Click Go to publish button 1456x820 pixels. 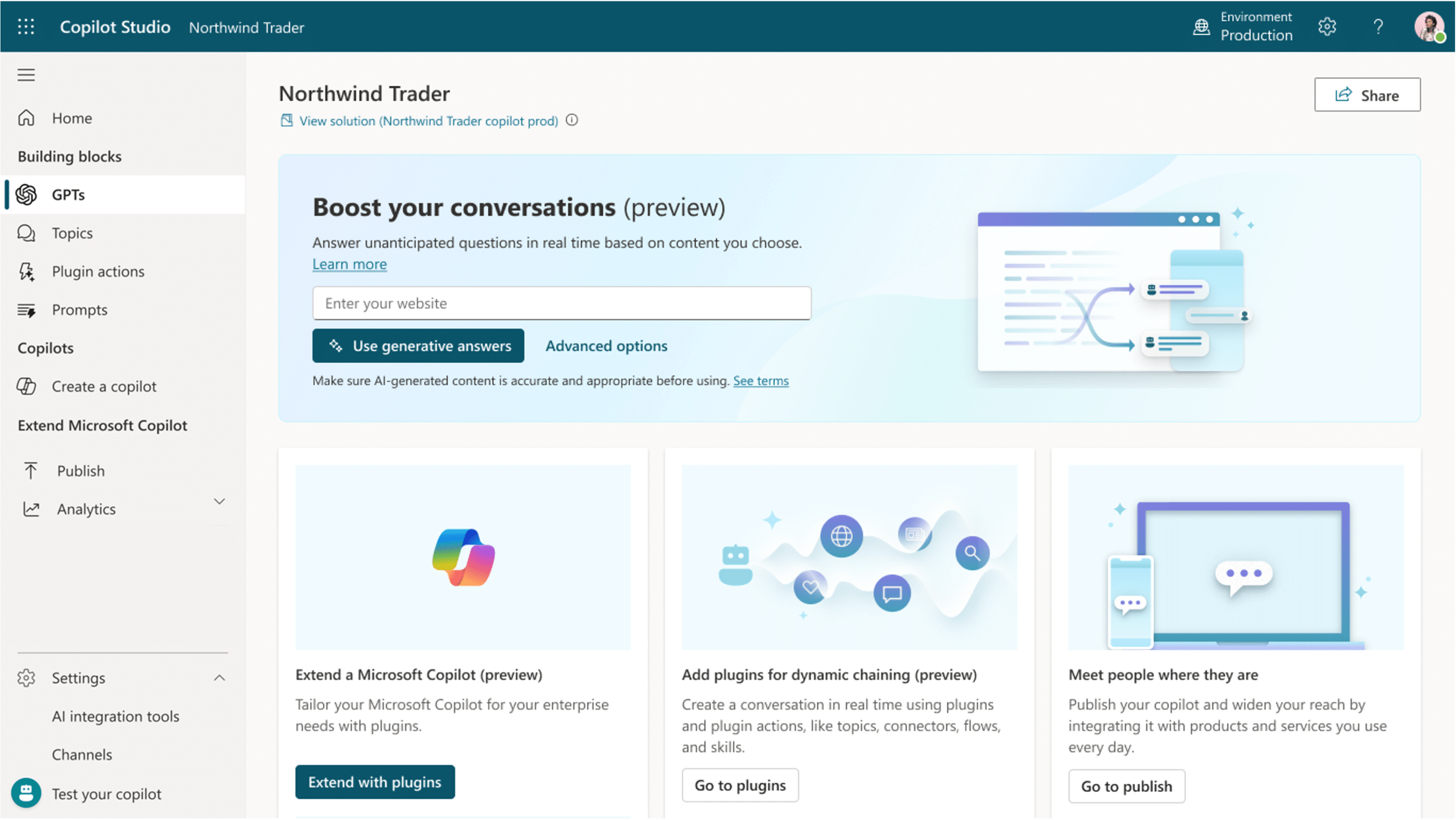pyautogui.click(x=1126, y=786)
